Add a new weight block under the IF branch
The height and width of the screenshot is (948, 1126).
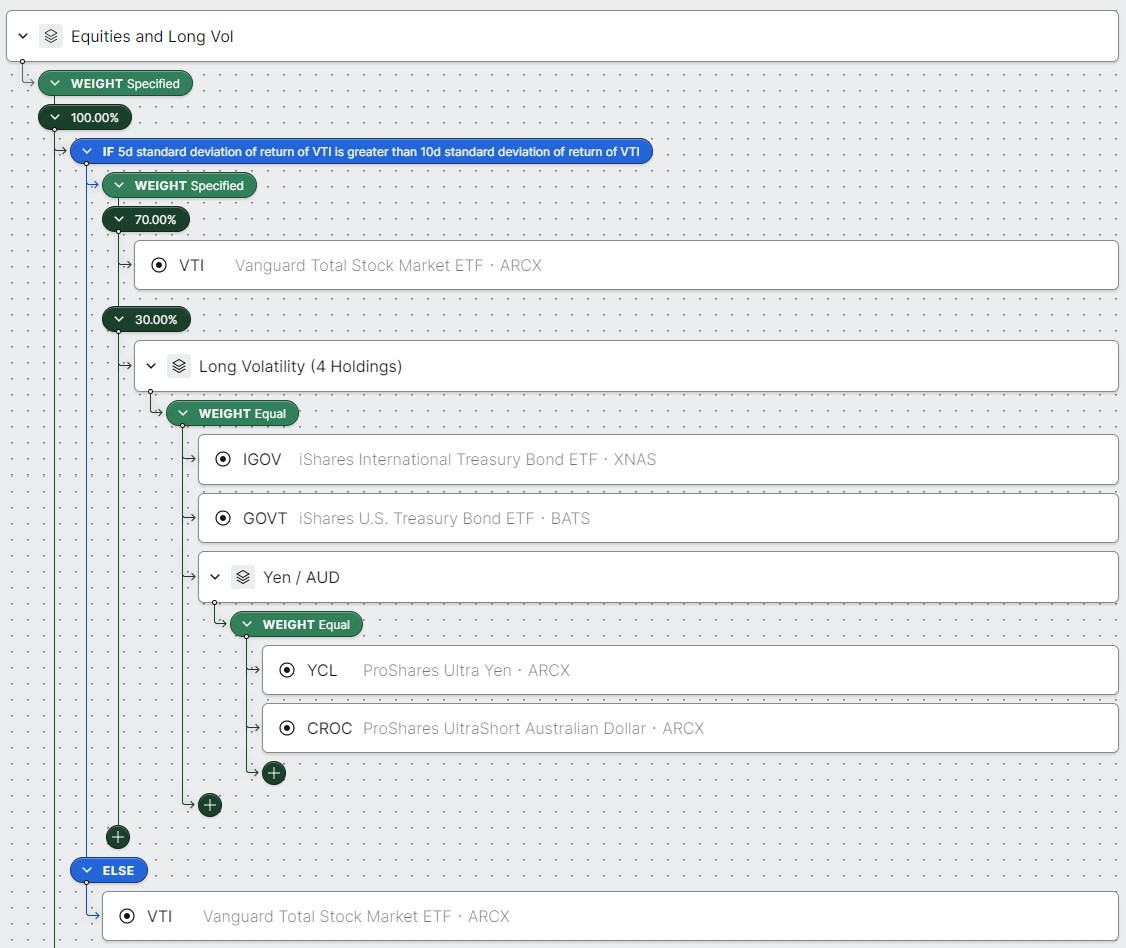point(118,837)
